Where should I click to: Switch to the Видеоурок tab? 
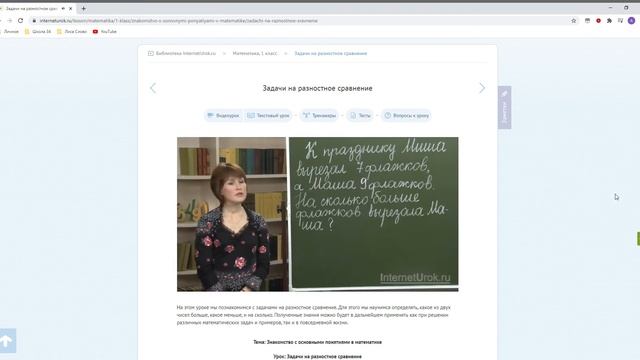point(223,116)
